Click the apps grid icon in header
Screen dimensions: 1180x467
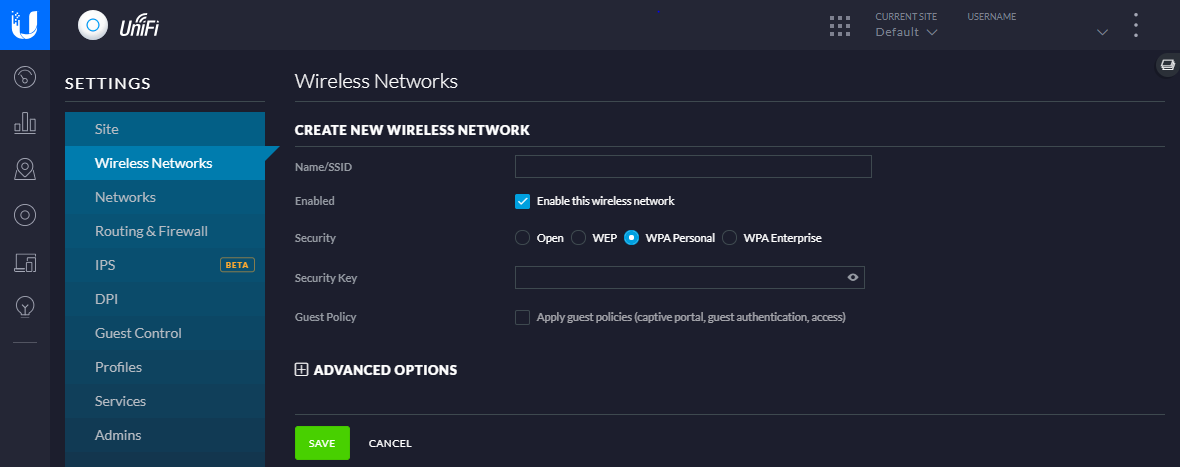click(x=839, y=26)
